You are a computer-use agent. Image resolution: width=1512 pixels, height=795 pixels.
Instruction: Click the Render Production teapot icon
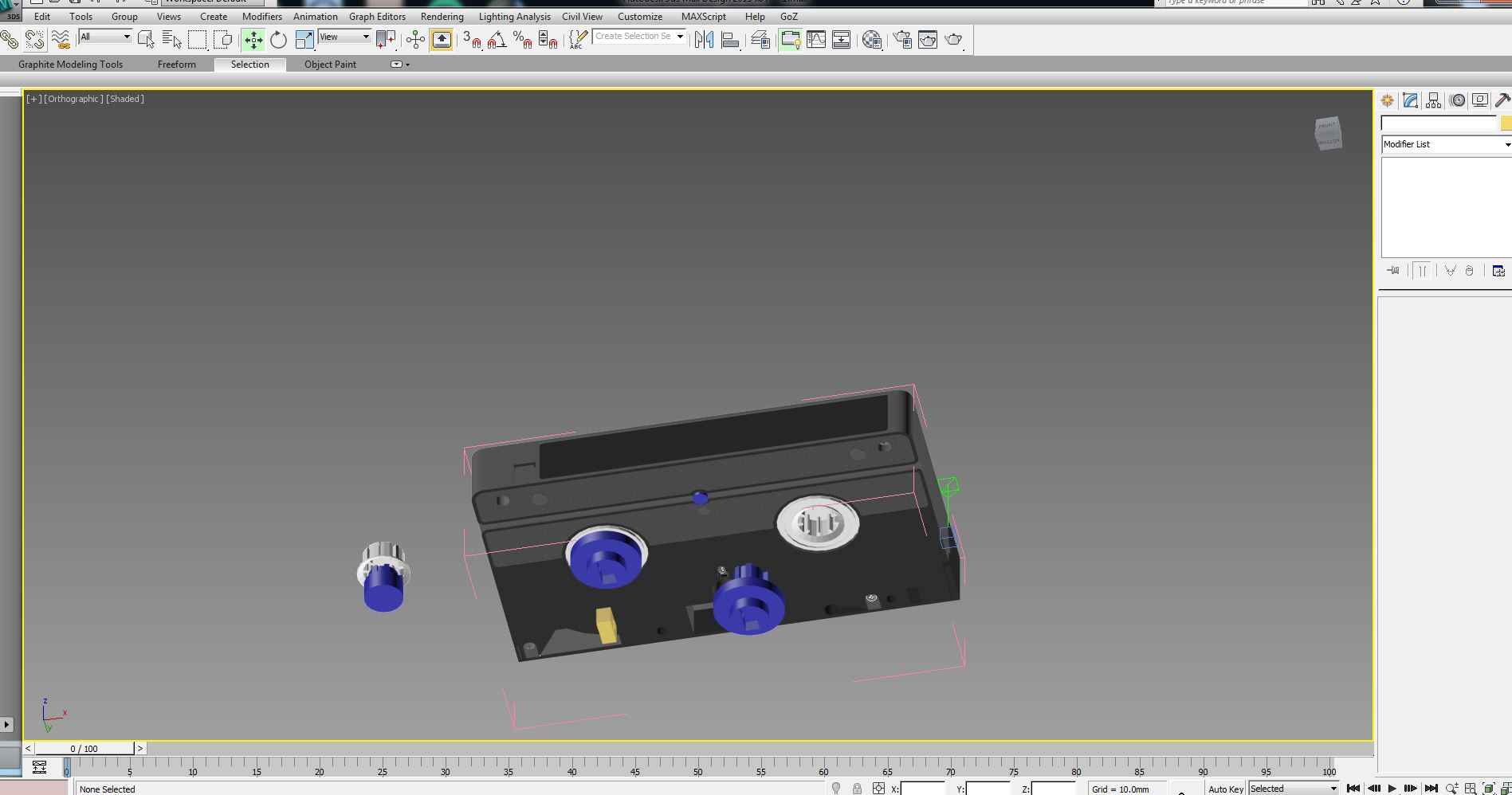954,39
